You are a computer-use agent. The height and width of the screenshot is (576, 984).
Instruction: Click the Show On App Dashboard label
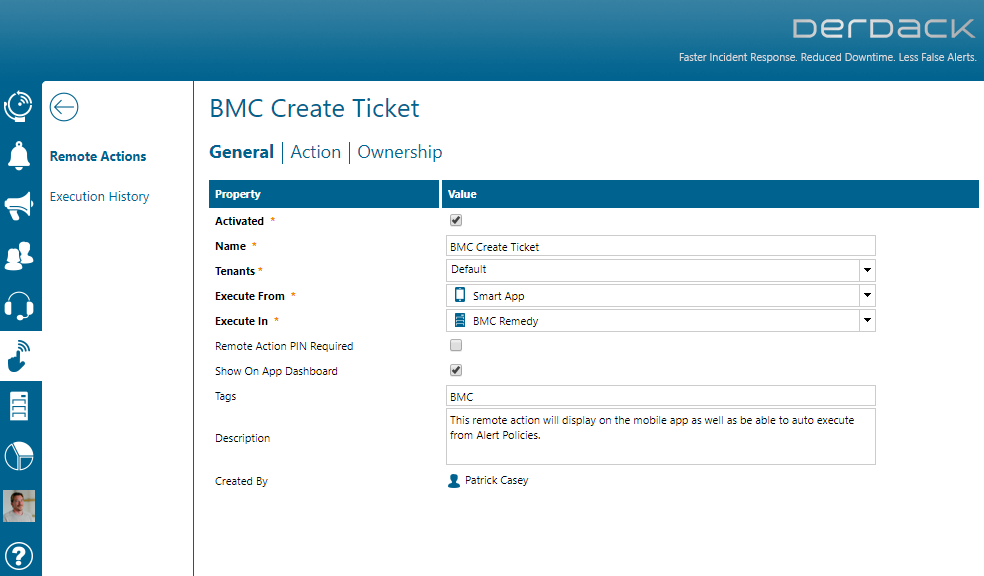276,371
